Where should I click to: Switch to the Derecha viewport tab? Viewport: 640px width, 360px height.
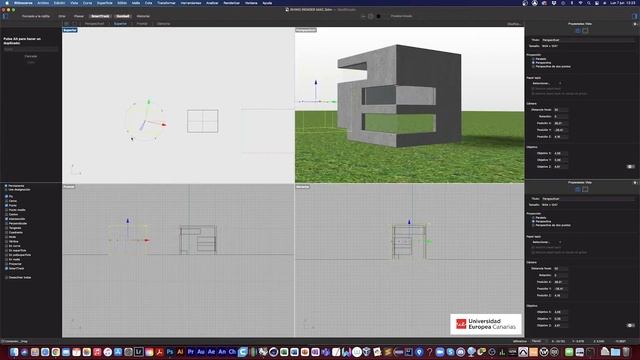(163, 24)
